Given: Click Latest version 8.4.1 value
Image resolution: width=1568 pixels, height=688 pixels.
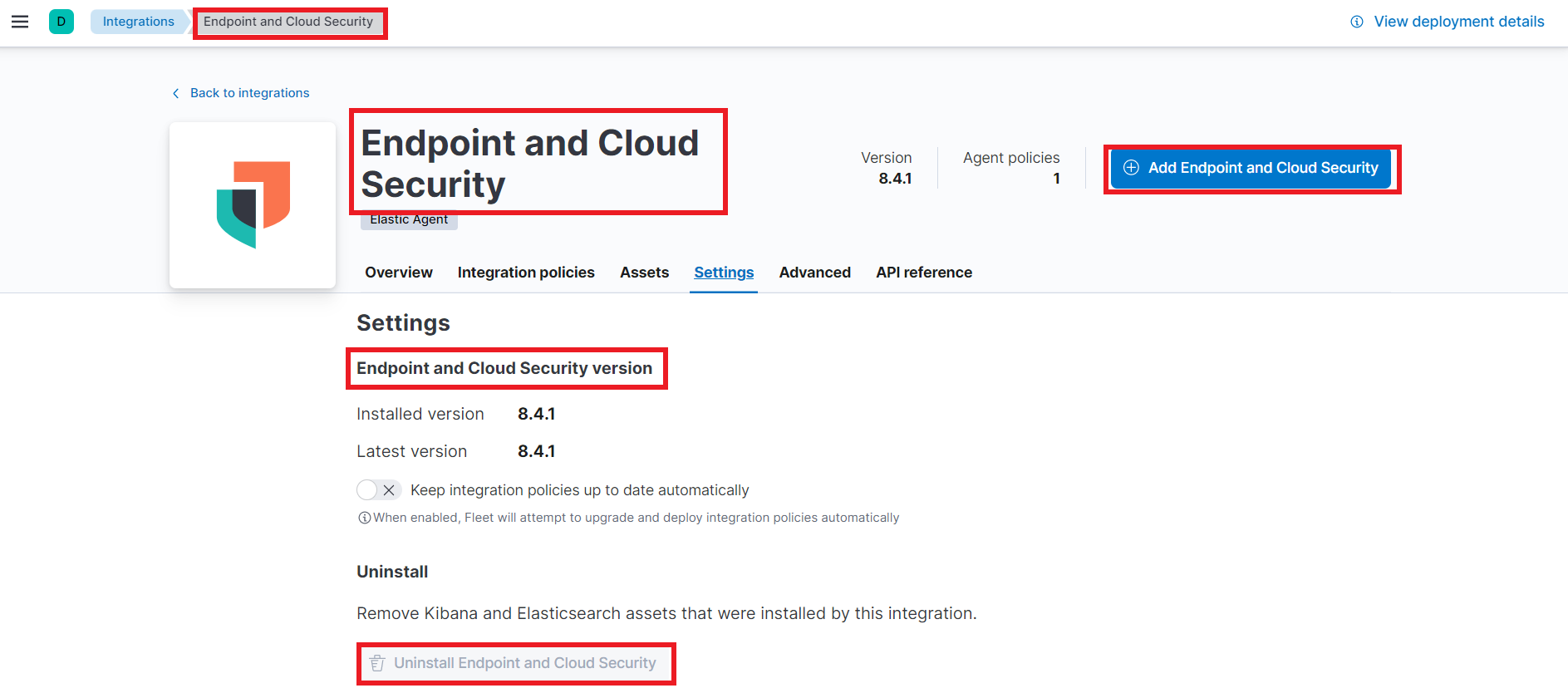Looking at the screenshot, I should [x=537, y=451].
